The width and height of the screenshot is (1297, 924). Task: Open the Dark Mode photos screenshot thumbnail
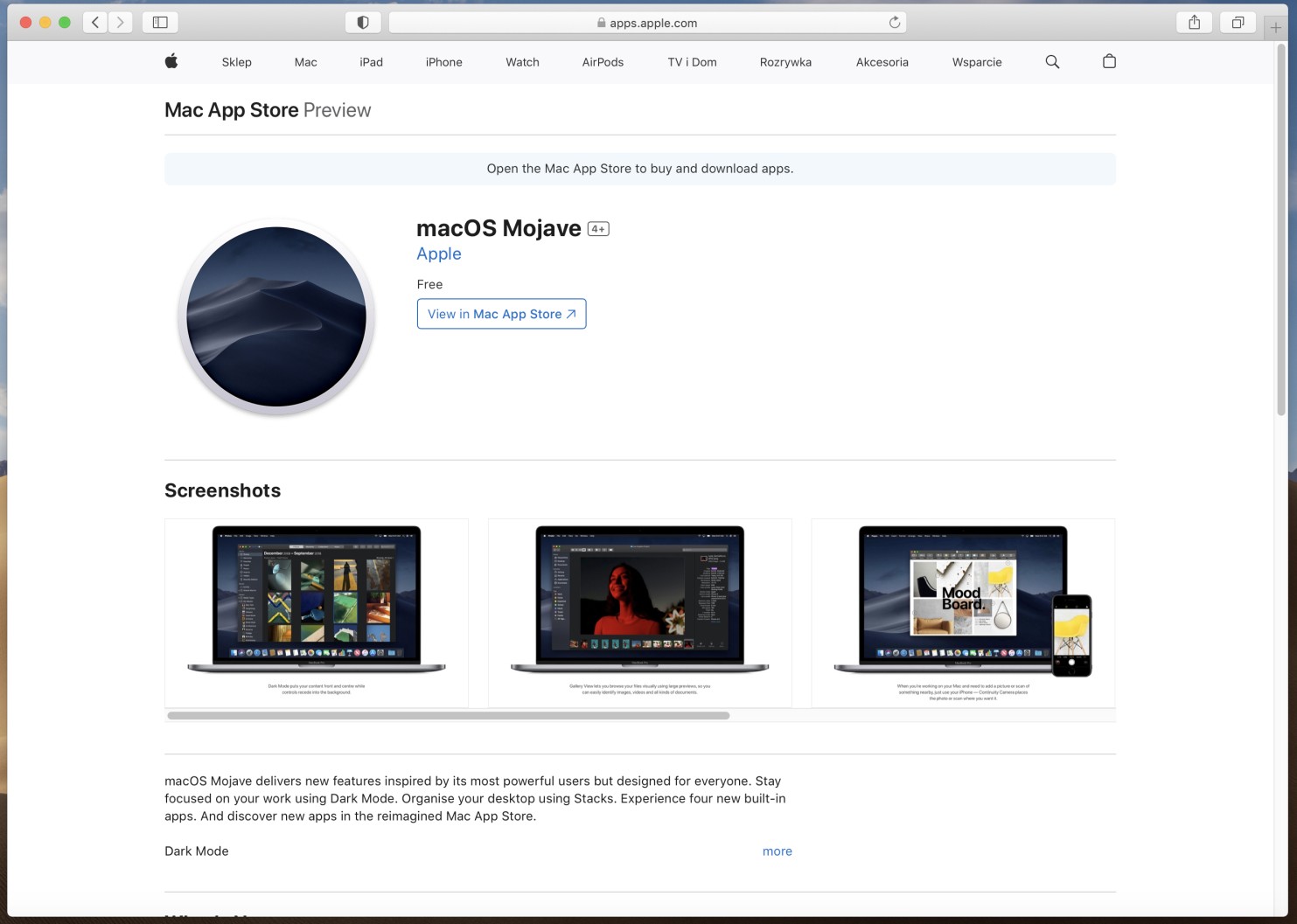317,613
